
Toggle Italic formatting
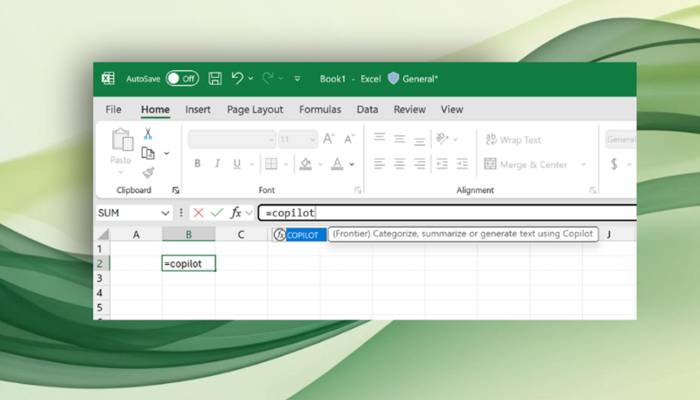[x=217, y=164]
